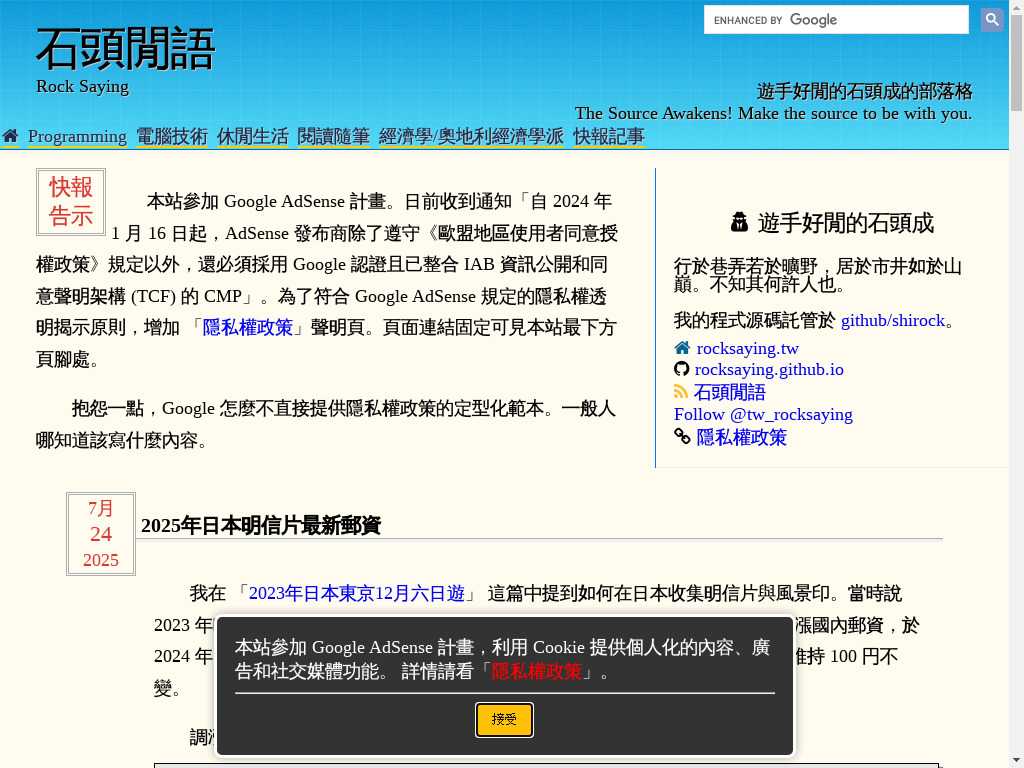
Task: Click the chain link icon beside 隱私權政策
Action: coord(682,437)
